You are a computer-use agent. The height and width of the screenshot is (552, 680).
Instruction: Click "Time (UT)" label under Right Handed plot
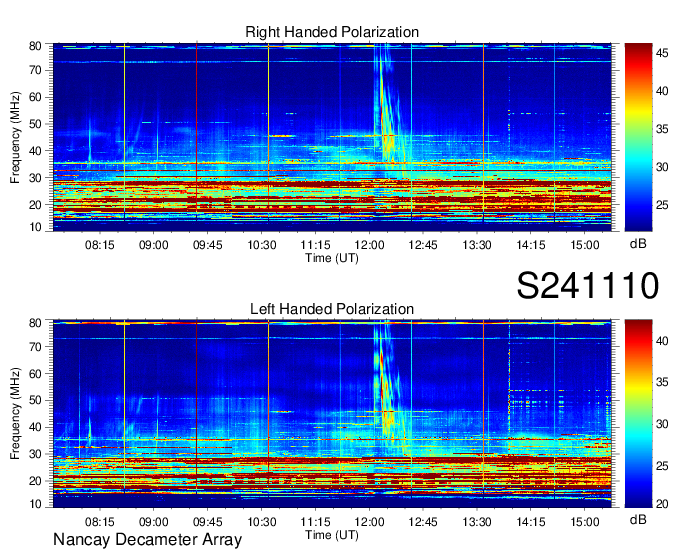click(332, 258)
